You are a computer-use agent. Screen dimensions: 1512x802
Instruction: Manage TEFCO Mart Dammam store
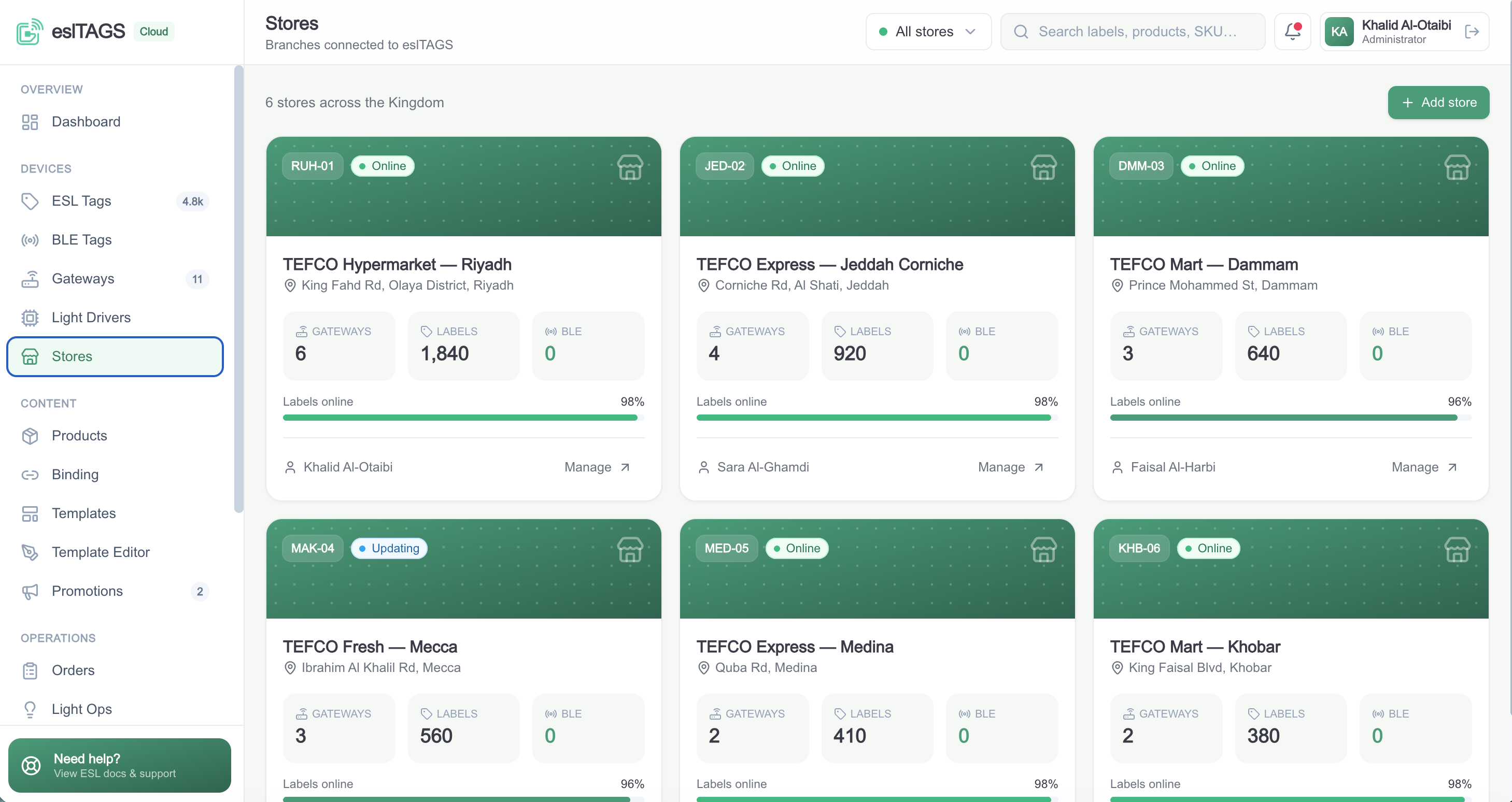tap(1425, 467)
